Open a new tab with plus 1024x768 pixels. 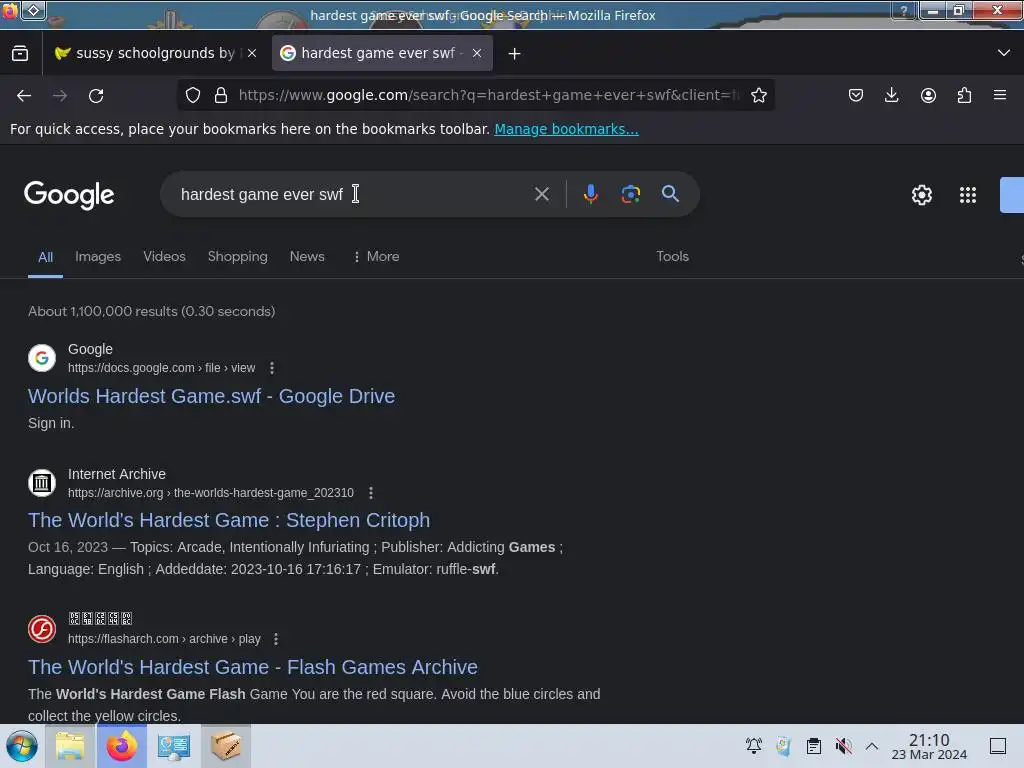[x=515, y=54]
